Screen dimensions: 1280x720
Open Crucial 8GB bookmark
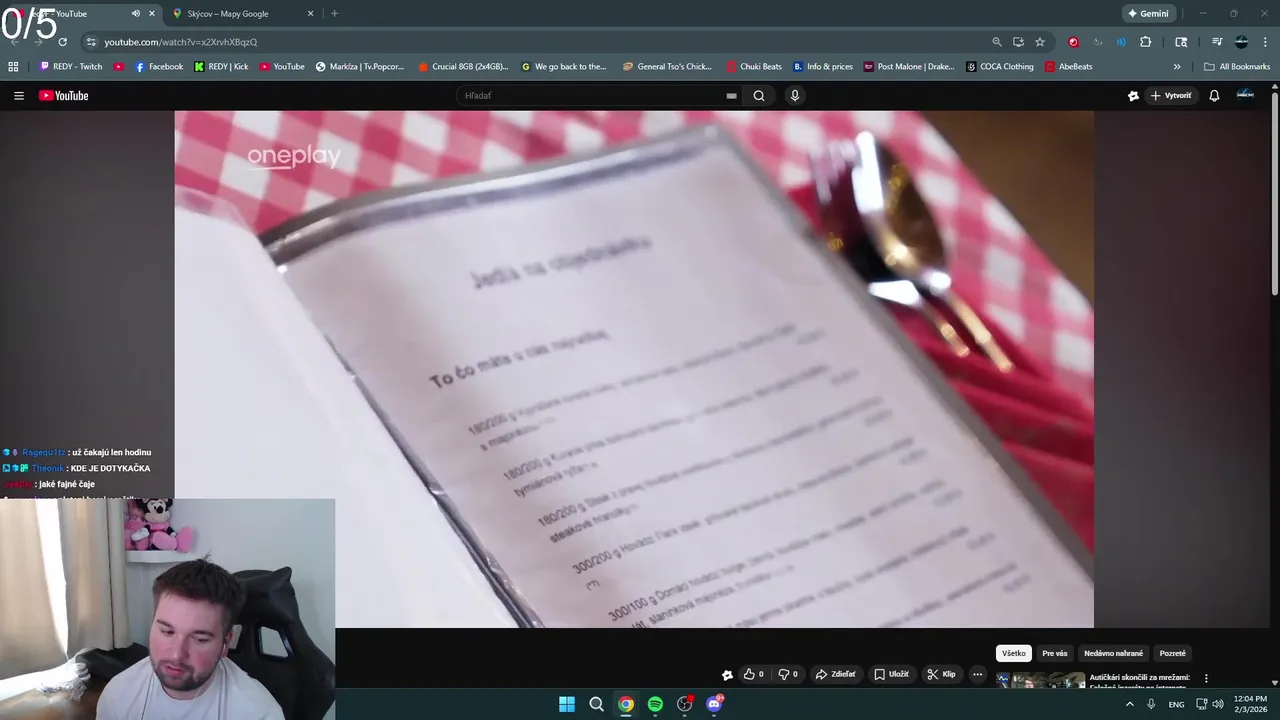[463, 67]
